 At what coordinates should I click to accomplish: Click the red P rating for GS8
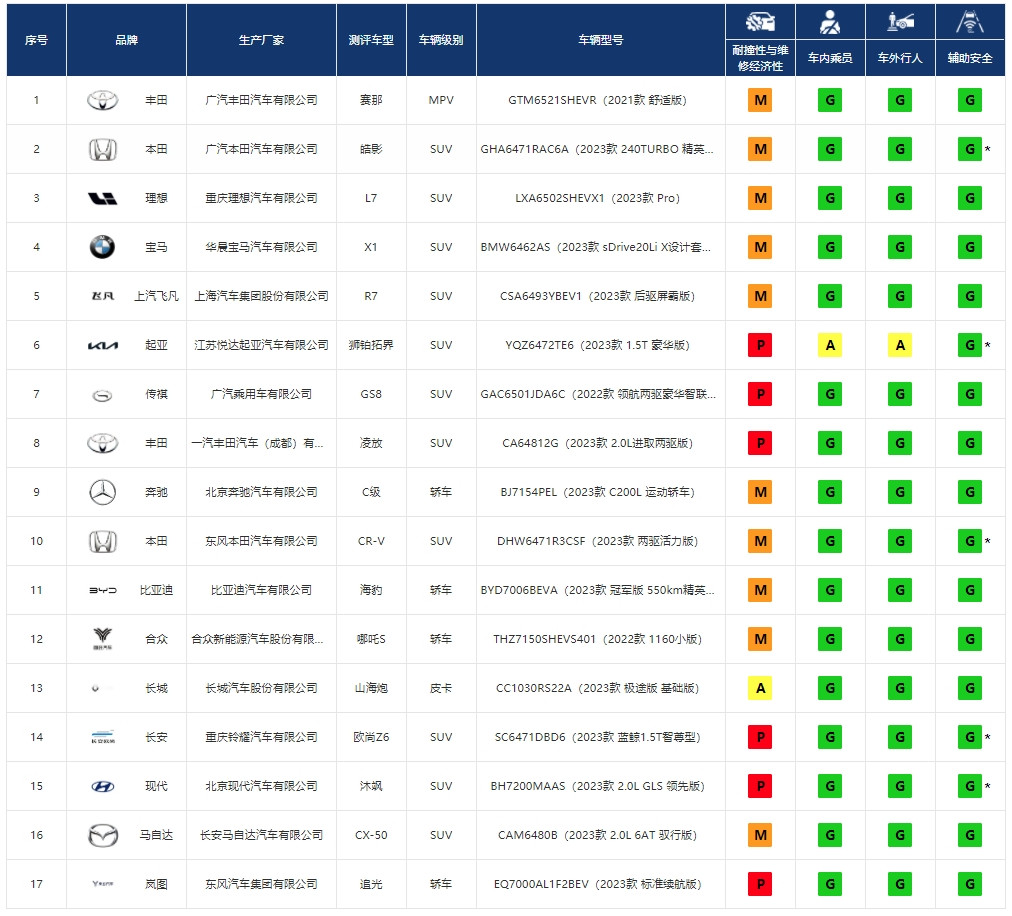(760, 394)
